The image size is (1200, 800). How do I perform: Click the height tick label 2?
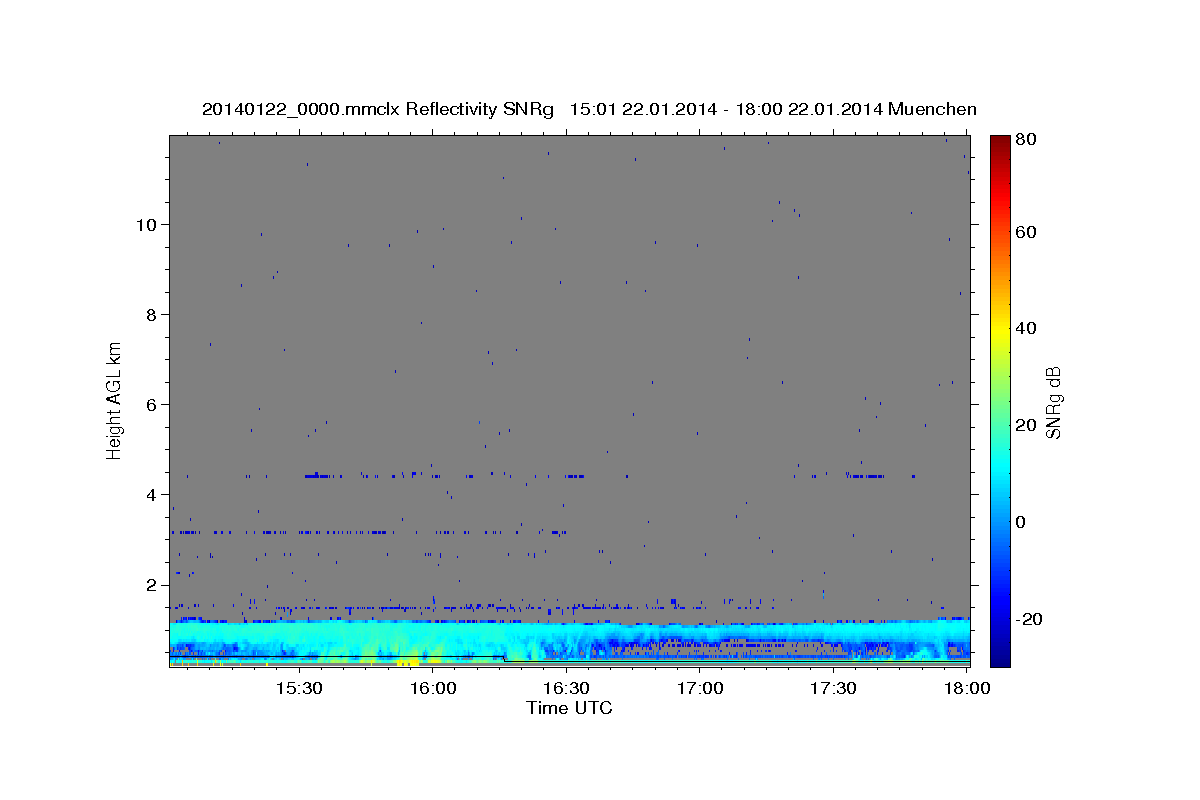click(152, 584)
